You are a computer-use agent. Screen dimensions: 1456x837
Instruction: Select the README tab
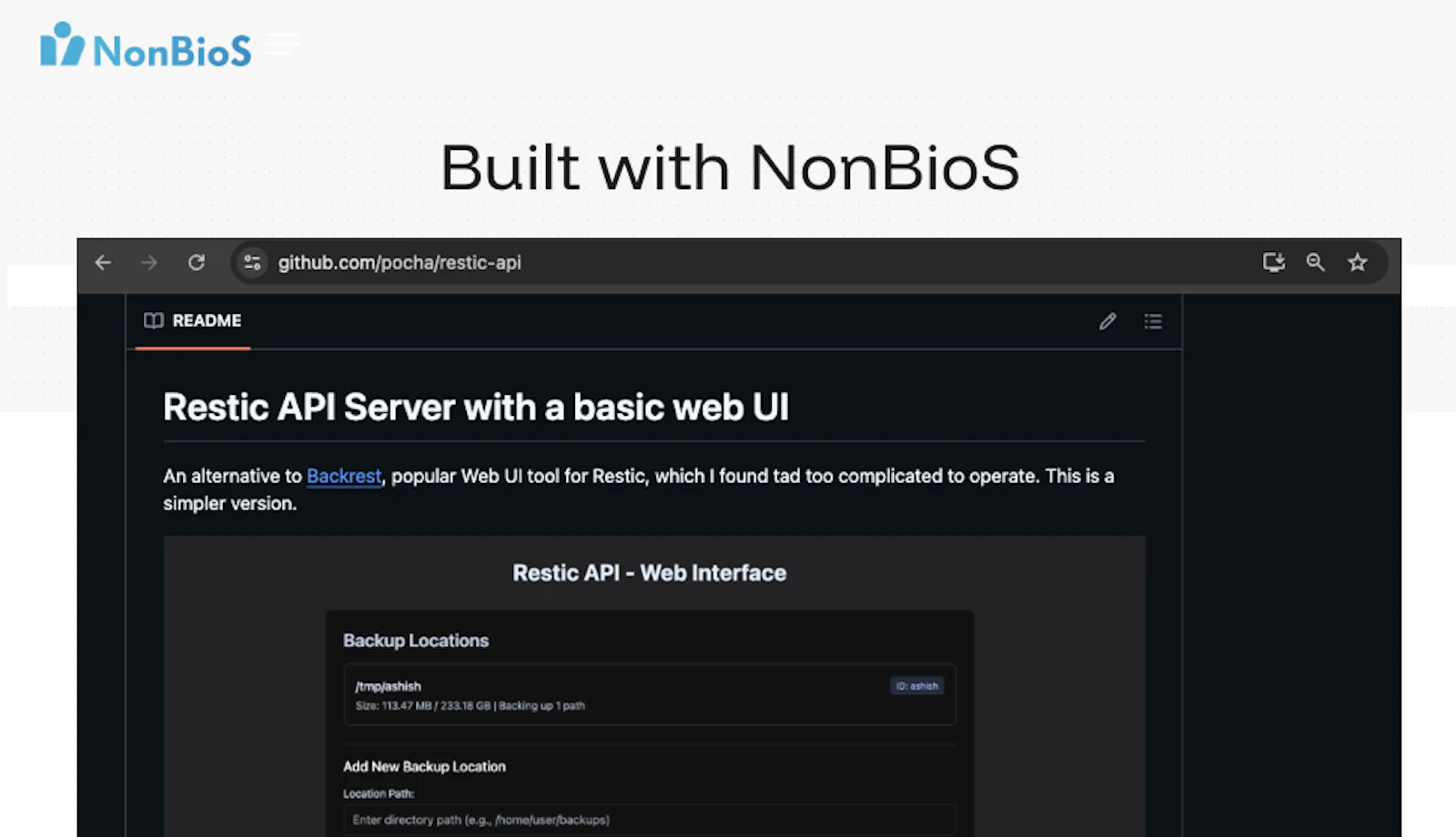click(193, 321)
